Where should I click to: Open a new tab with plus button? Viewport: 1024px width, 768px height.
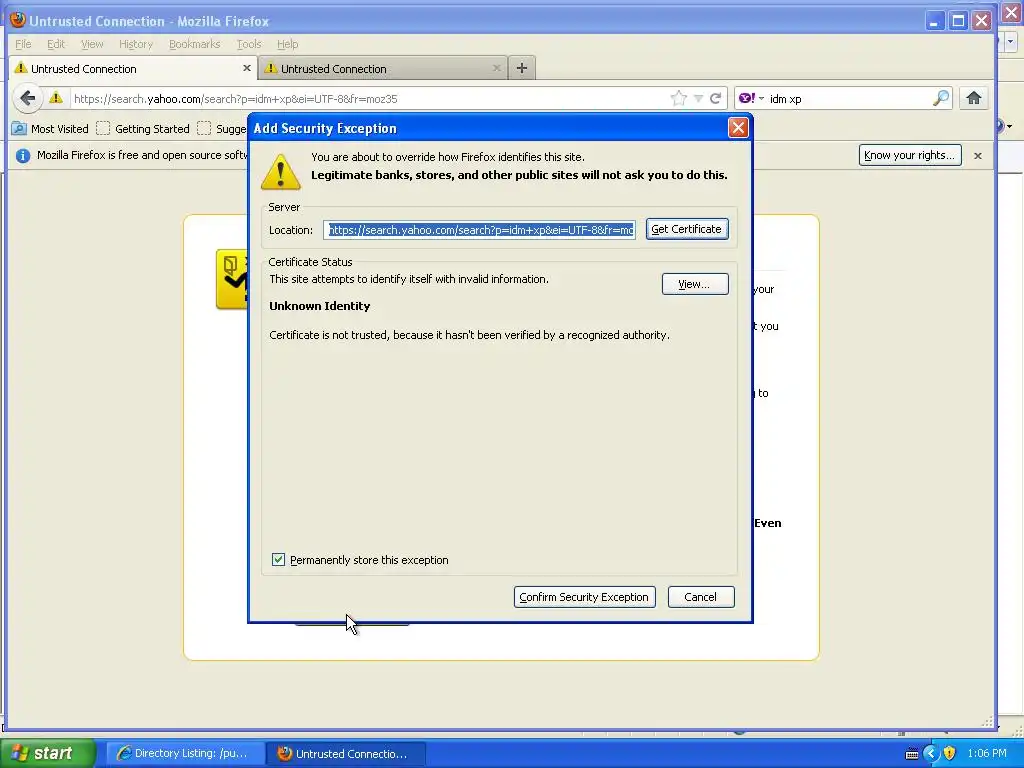point(521,68)
